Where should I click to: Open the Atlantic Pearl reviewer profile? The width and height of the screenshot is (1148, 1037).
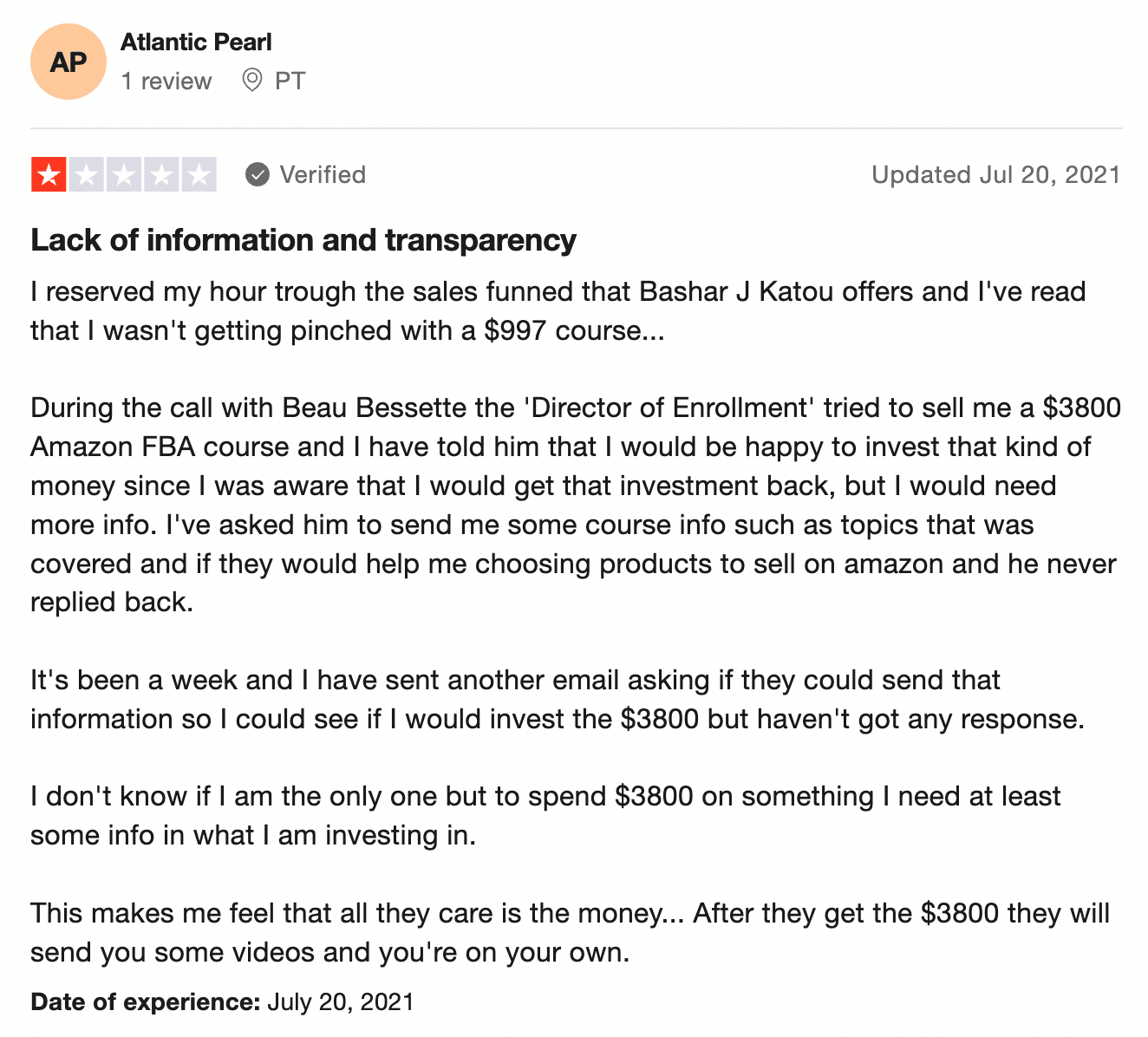pyautogui.click(x=196, y=42)
